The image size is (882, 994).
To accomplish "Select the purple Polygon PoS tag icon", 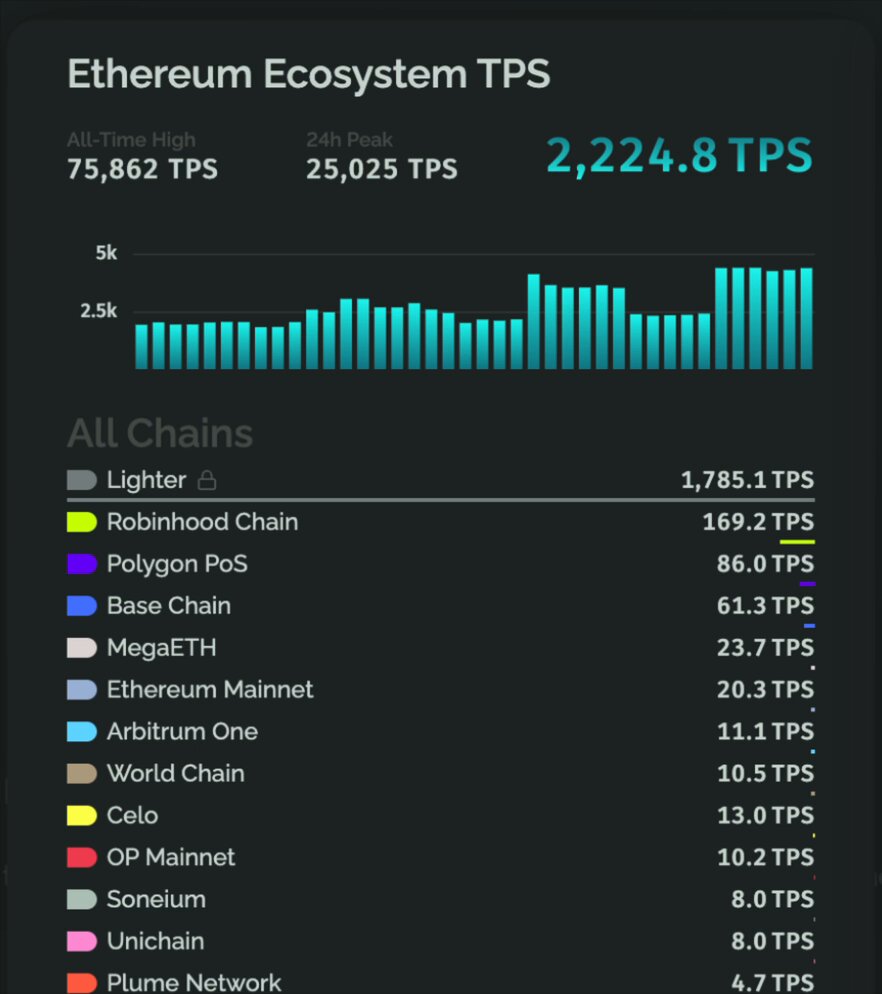I will coord(82,564).
